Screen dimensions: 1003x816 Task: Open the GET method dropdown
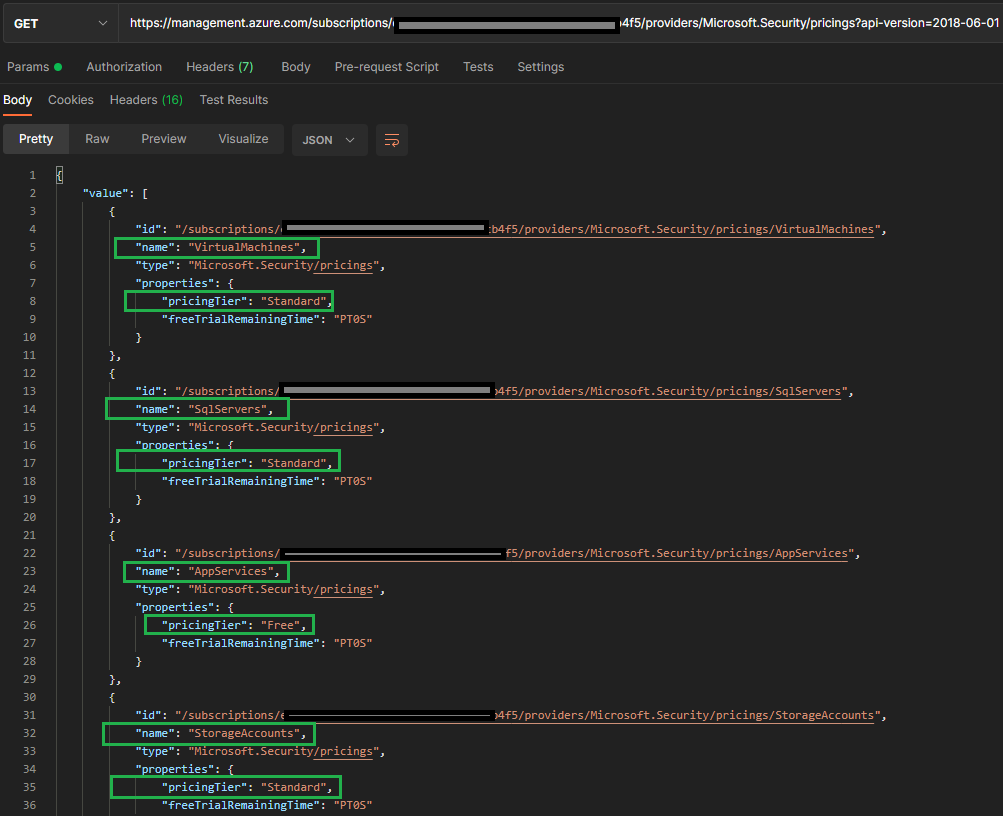60,23
